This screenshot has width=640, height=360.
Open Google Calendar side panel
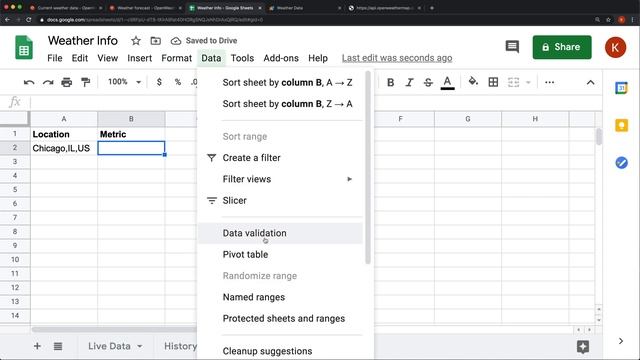click(621, 88)
